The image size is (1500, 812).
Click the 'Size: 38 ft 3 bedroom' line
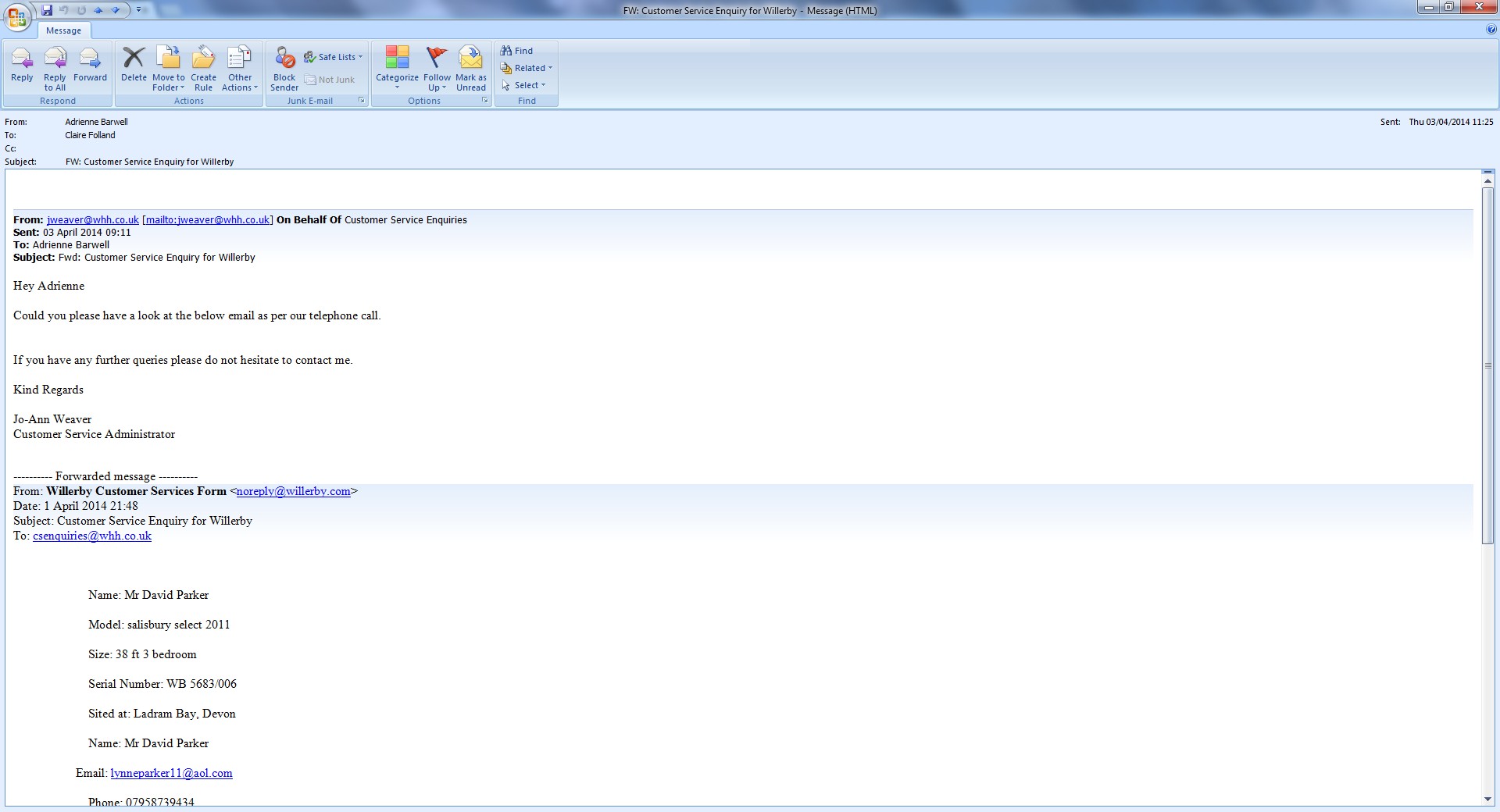tap(142, 654)
